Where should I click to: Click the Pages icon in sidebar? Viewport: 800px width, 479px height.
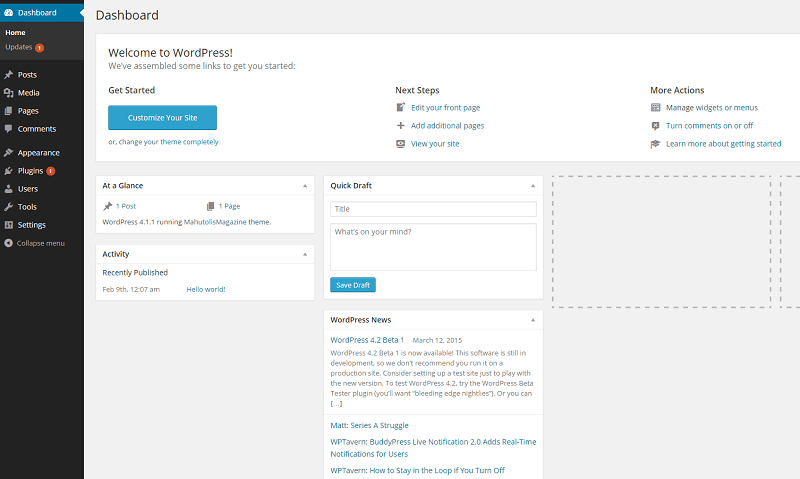tap(8, 111)
